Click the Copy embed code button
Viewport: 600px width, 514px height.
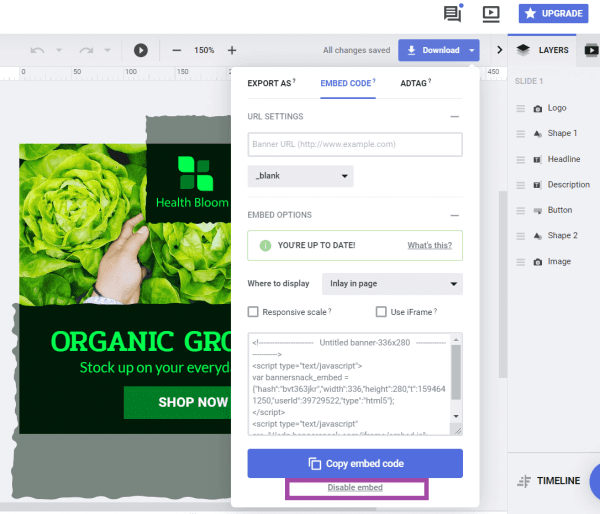point(355,464)
